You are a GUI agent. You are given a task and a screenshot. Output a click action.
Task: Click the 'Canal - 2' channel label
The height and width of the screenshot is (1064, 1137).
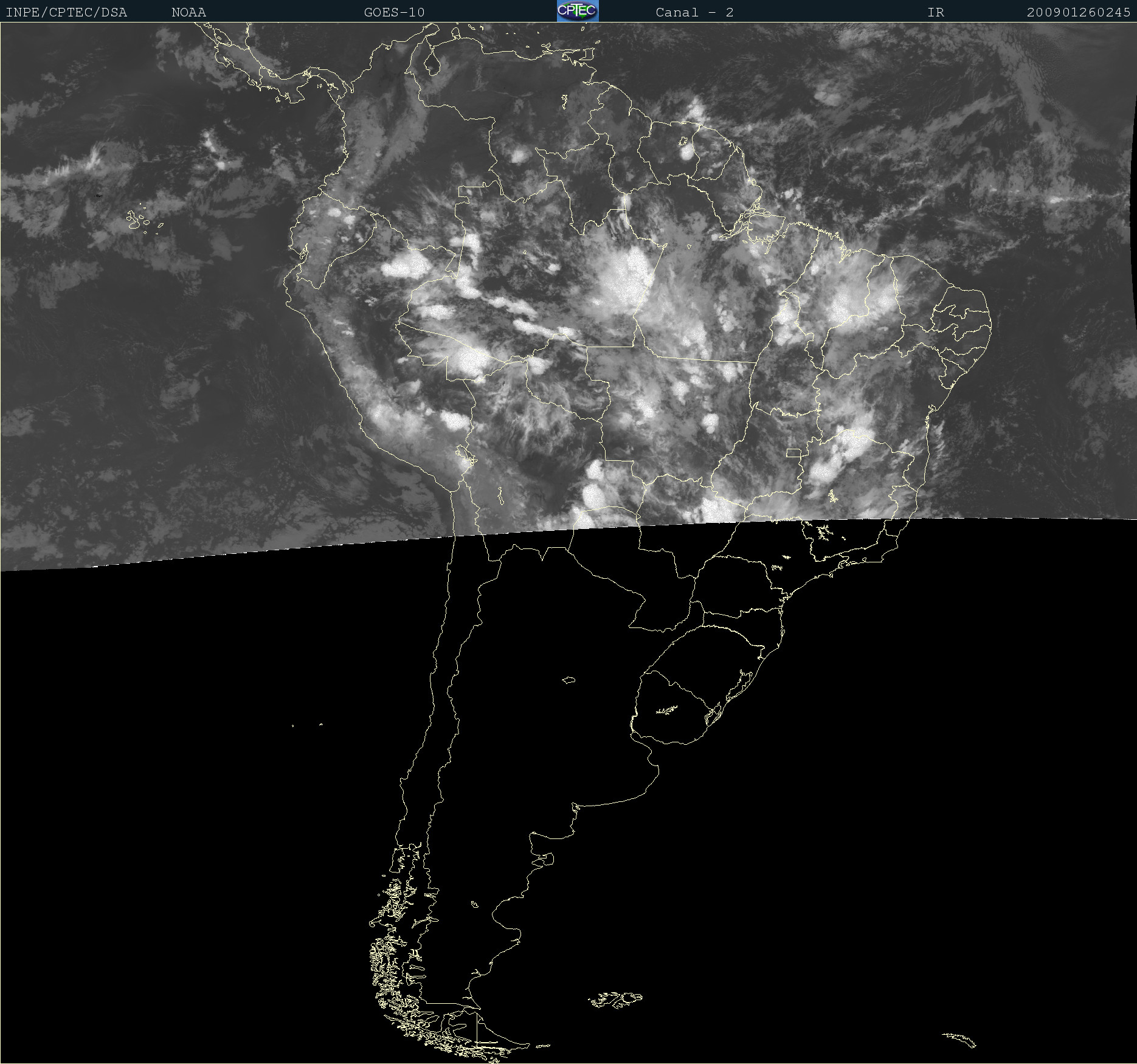(x=694, y=12)
